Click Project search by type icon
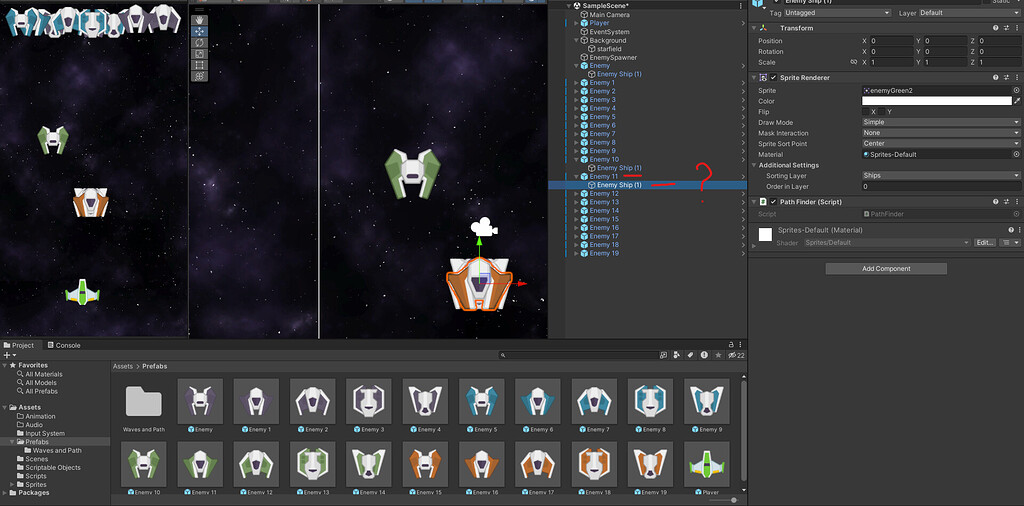Viewport: 1024px width, 506px height. click(677, 355)
